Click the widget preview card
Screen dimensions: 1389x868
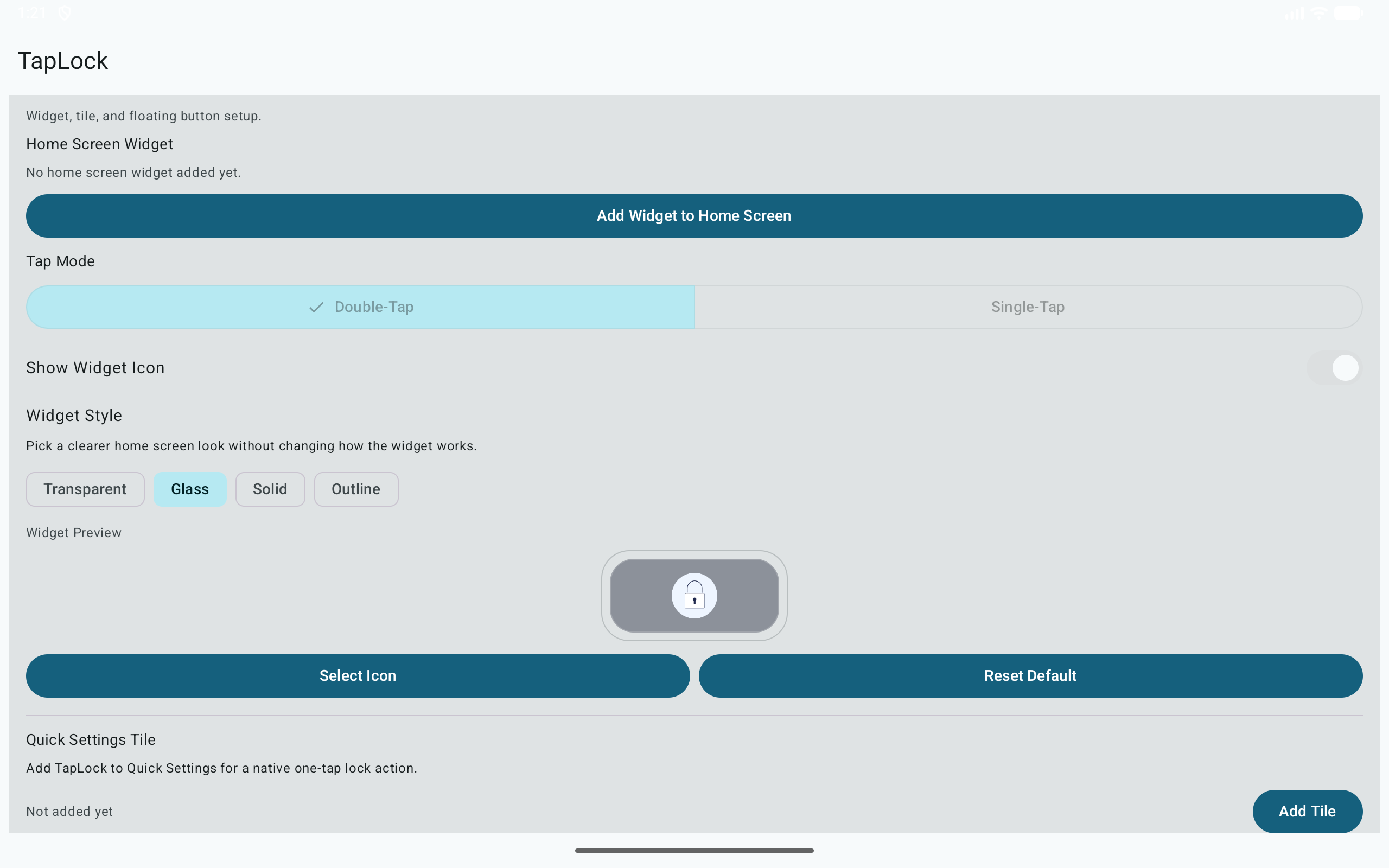[x=694, y=595]
